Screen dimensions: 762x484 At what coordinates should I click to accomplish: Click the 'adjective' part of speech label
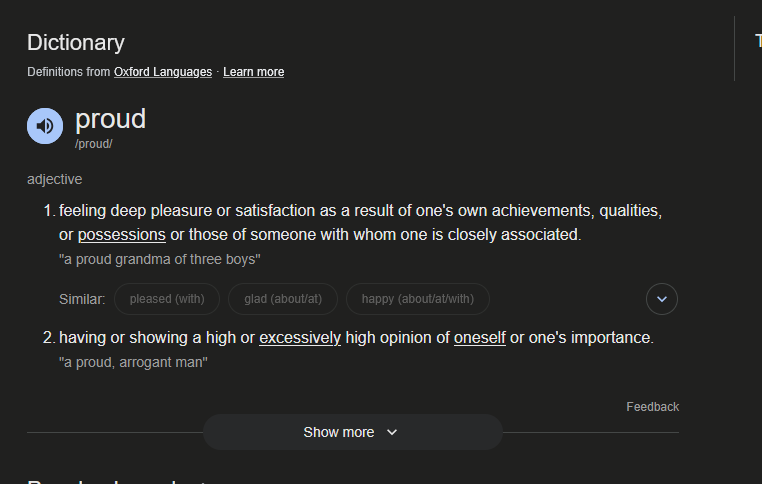54,179
